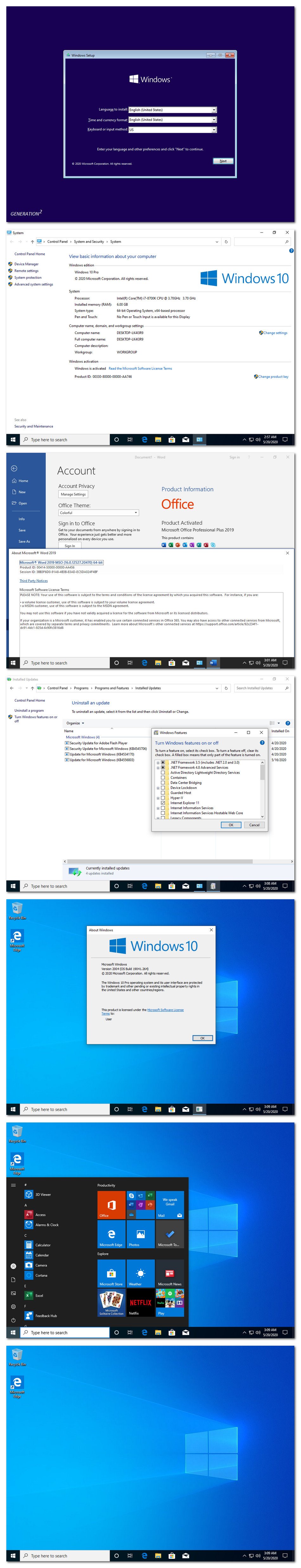The width and height of the screenshot is (301, 1568).
Task: Open the Photos tile in Start menu
Action: pos(141,1235)
